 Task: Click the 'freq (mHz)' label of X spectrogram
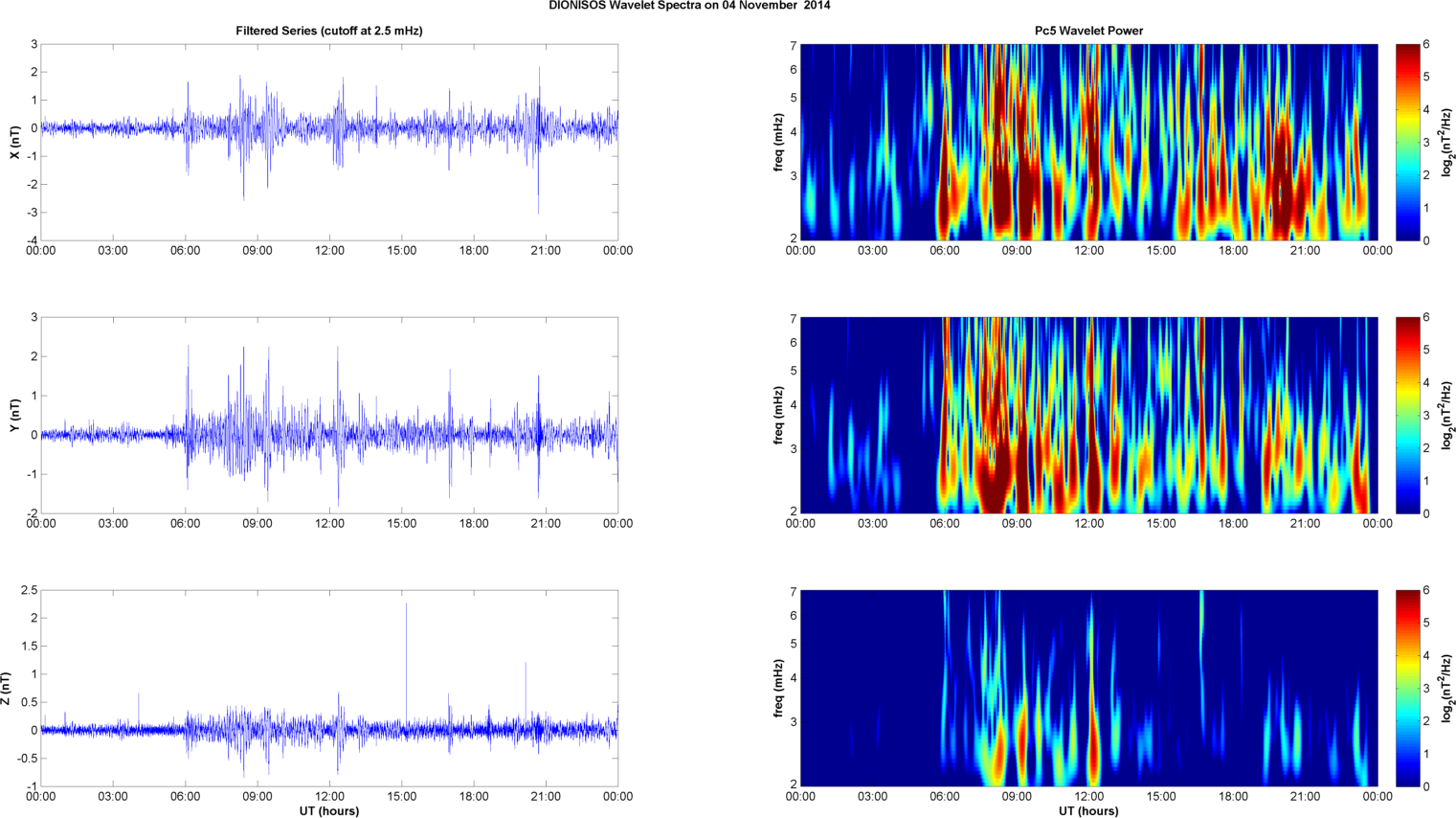tap(779, 143)
